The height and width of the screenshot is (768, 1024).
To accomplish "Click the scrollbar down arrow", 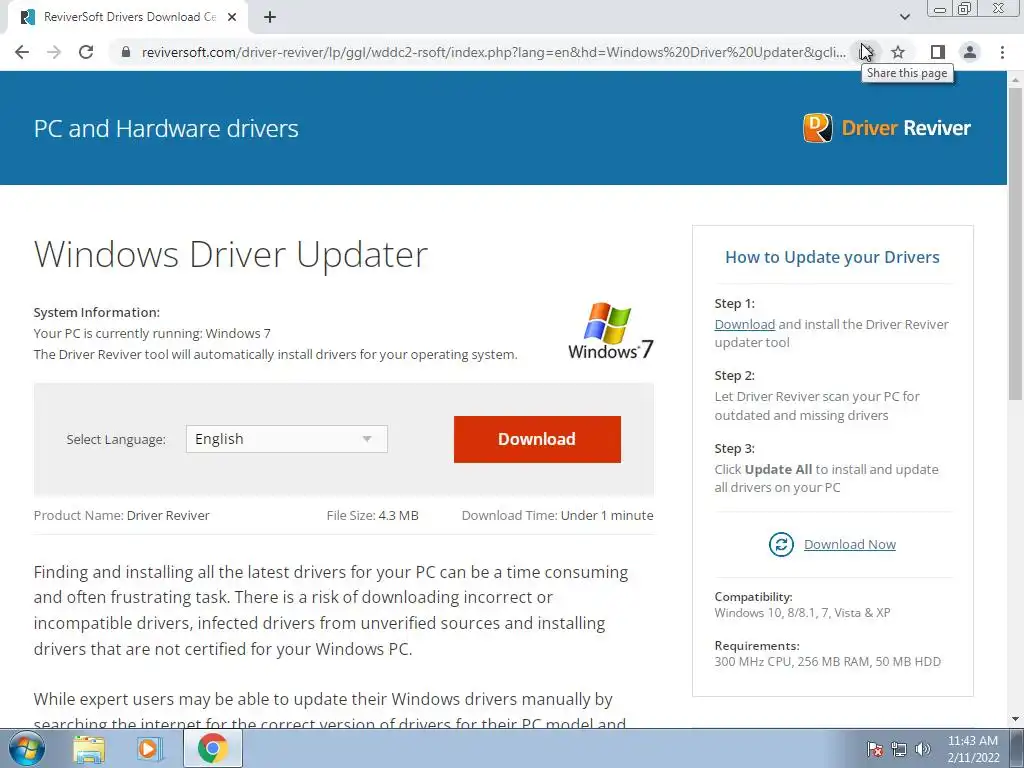I will click(1015, 720).
